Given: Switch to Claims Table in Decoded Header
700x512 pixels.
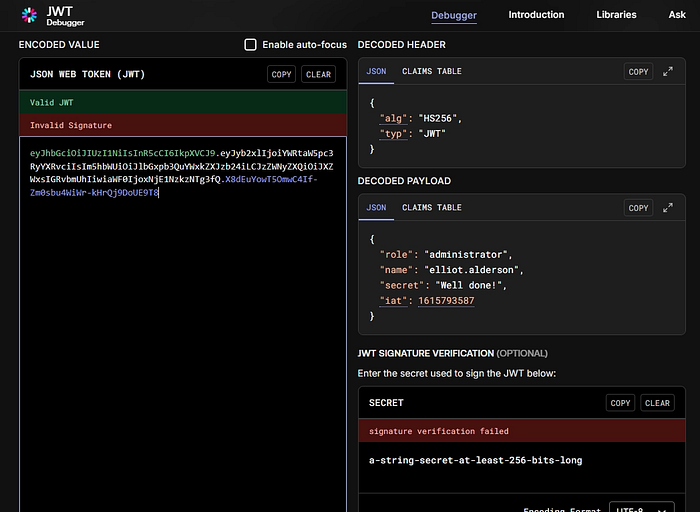Looking at the screenshot, I should 431,71.
